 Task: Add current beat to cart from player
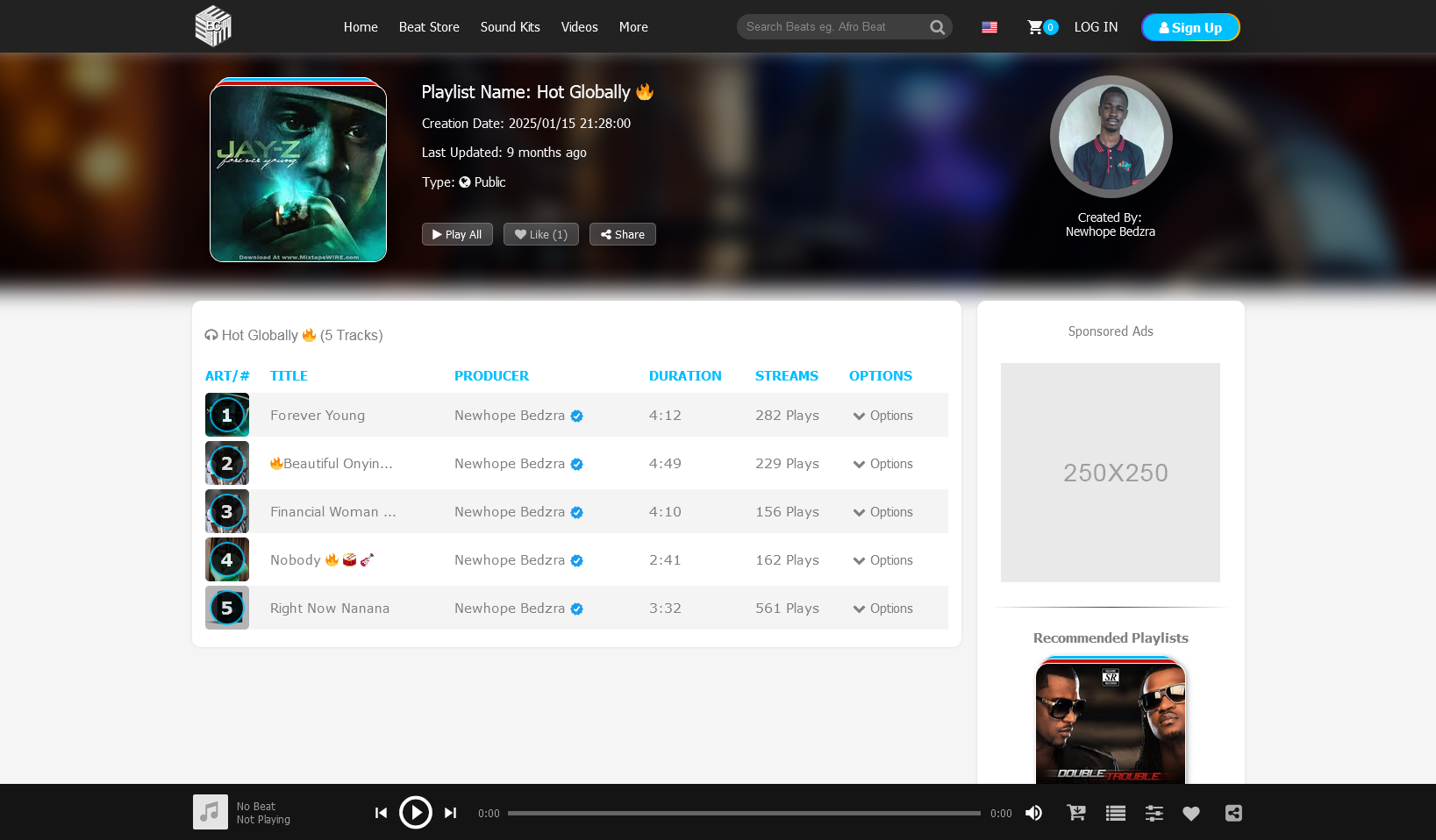(x=1075, y=813)
